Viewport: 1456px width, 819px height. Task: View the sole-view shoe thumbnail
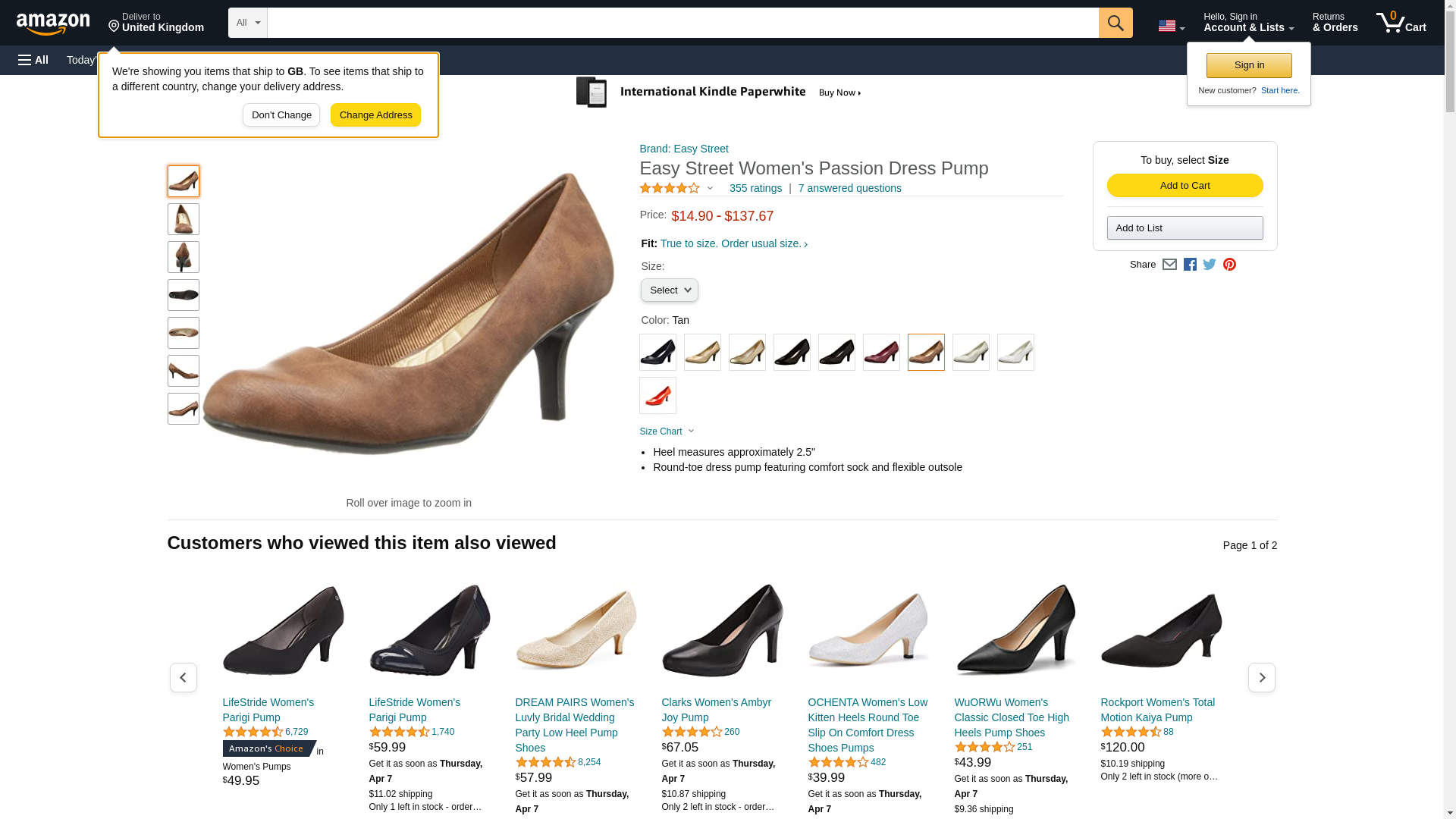[x=183, y=295]
